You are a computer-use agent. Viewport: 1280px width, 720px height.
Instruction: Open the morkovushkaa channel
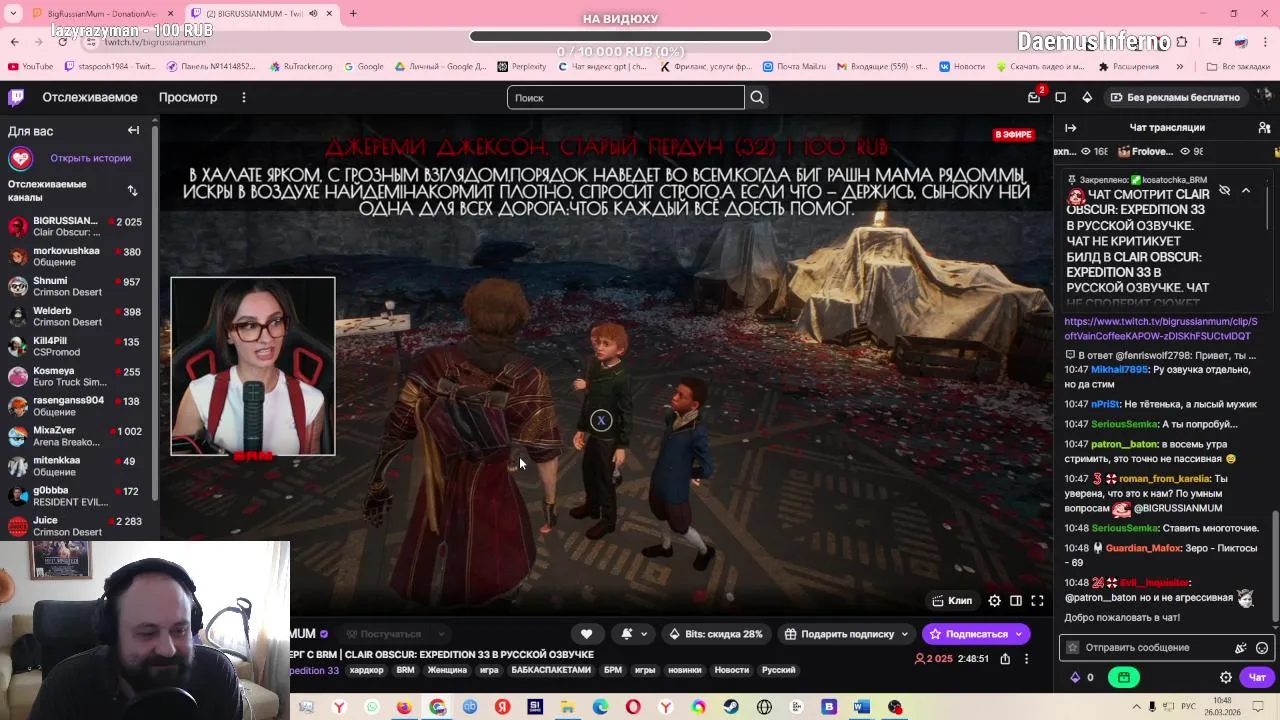coord(75,257)
